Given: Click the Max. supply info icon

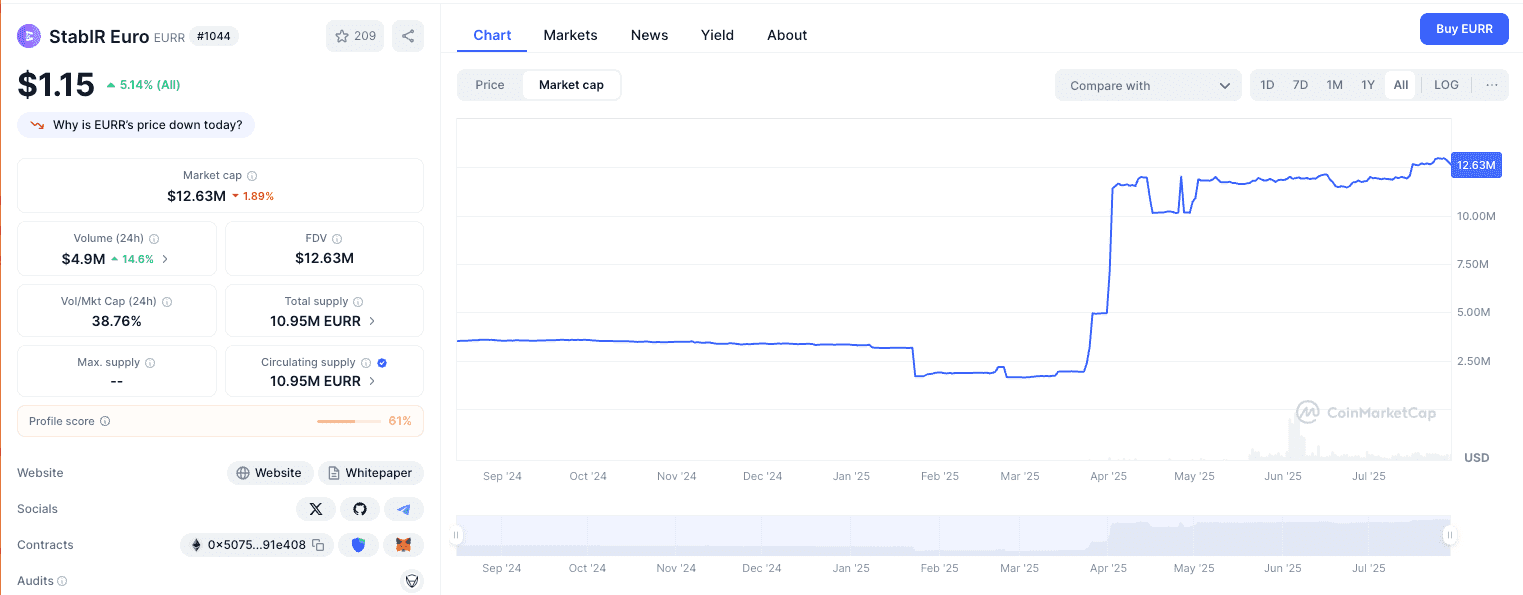Looking at the screenshot, I should [151, 363].
